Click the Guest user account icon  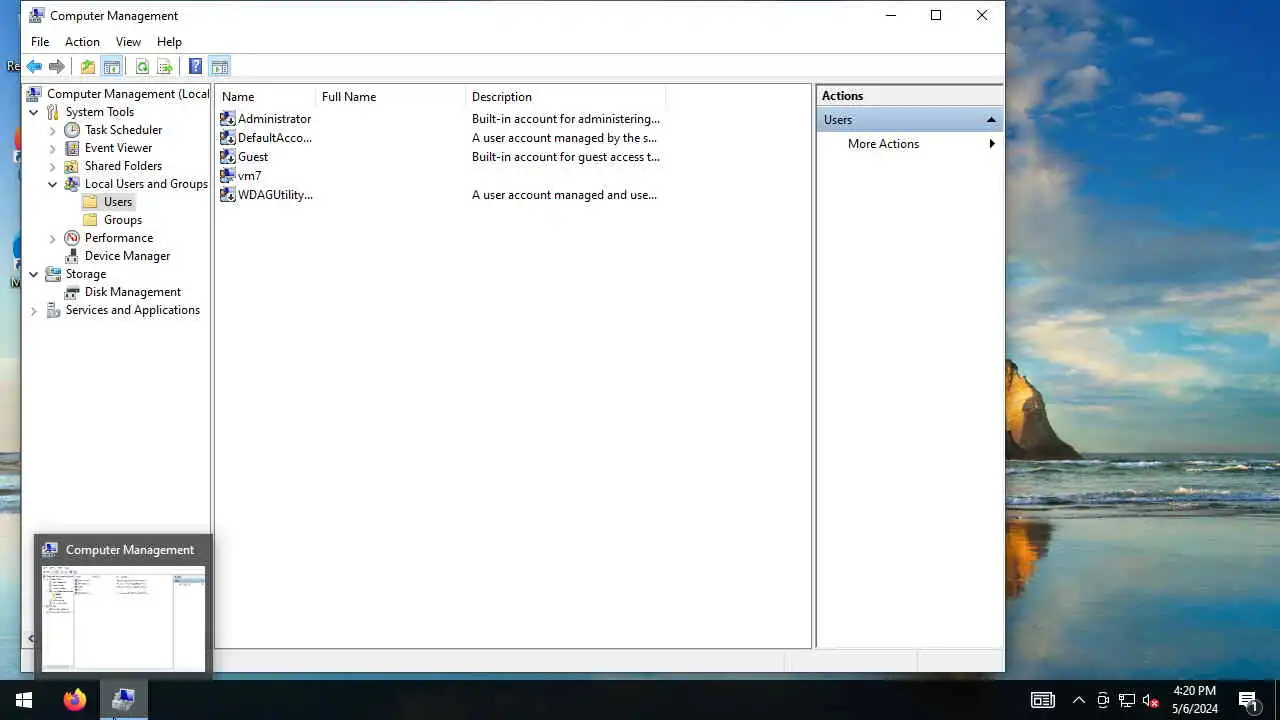coord(228,157)
